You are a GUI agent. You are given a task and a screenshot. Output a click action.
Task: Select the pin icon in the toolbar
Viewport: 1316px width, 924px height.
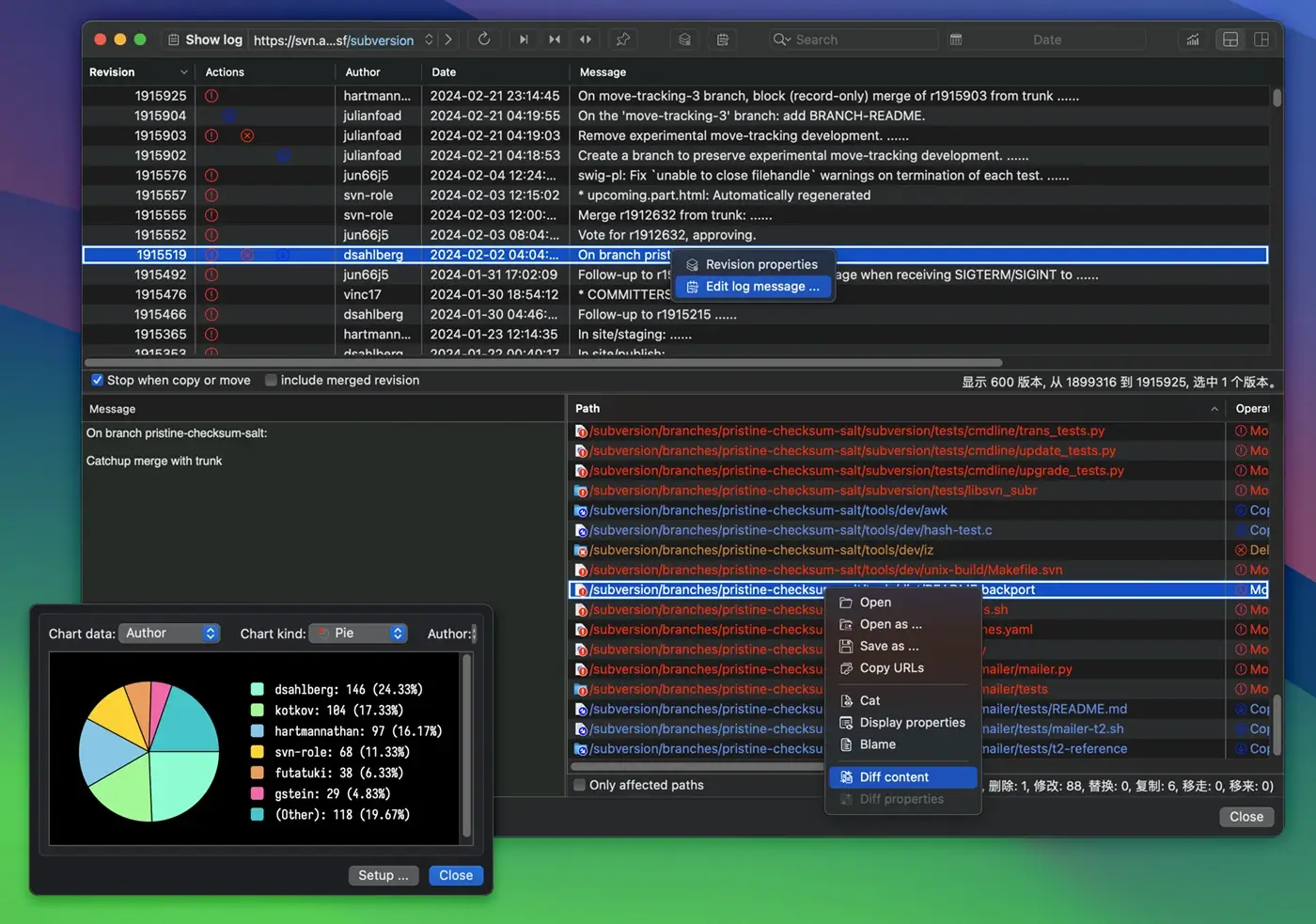(x=622, y=39)
